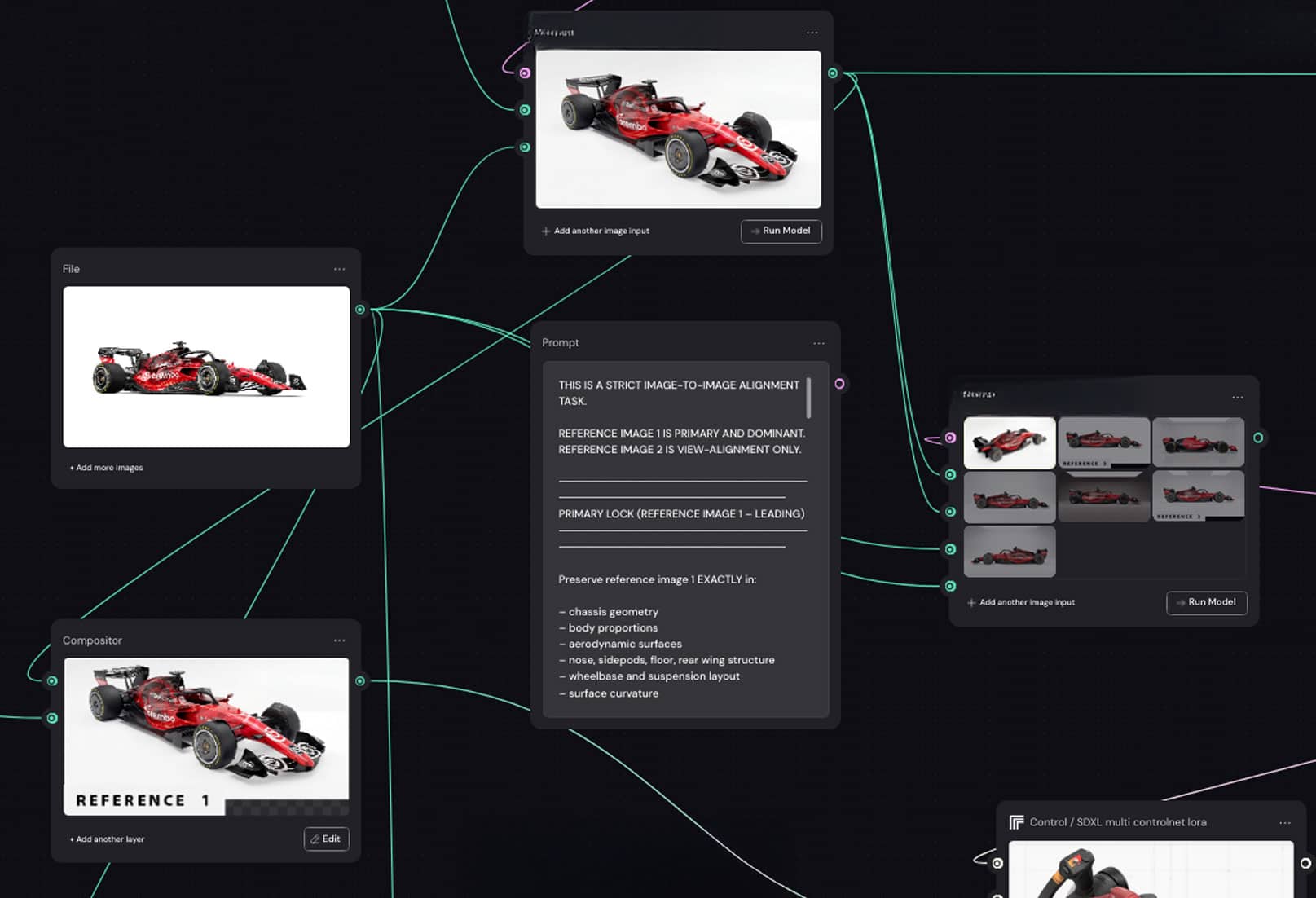This screenshot has height=898, width=1316.
Task: Click "Add another layer" in Compositor node
Action: pos(108,839)
